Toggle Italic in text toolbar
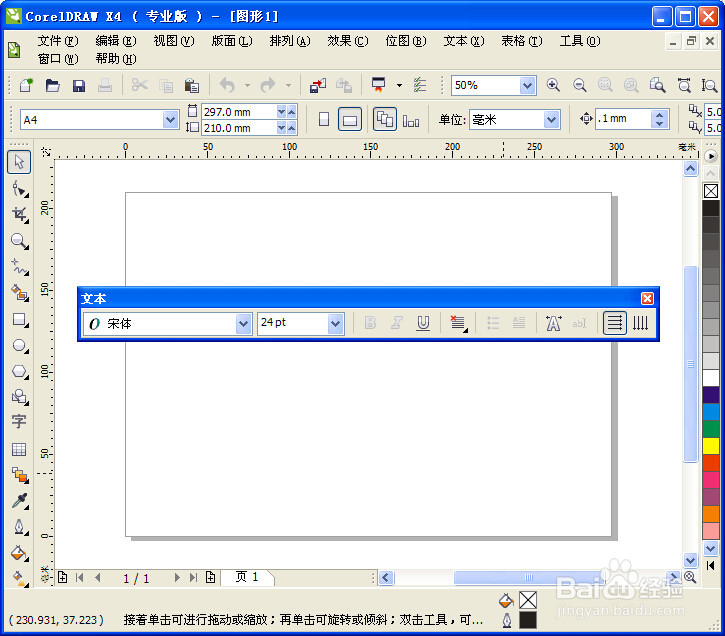725x636 pixels. (x=396, y=323)
